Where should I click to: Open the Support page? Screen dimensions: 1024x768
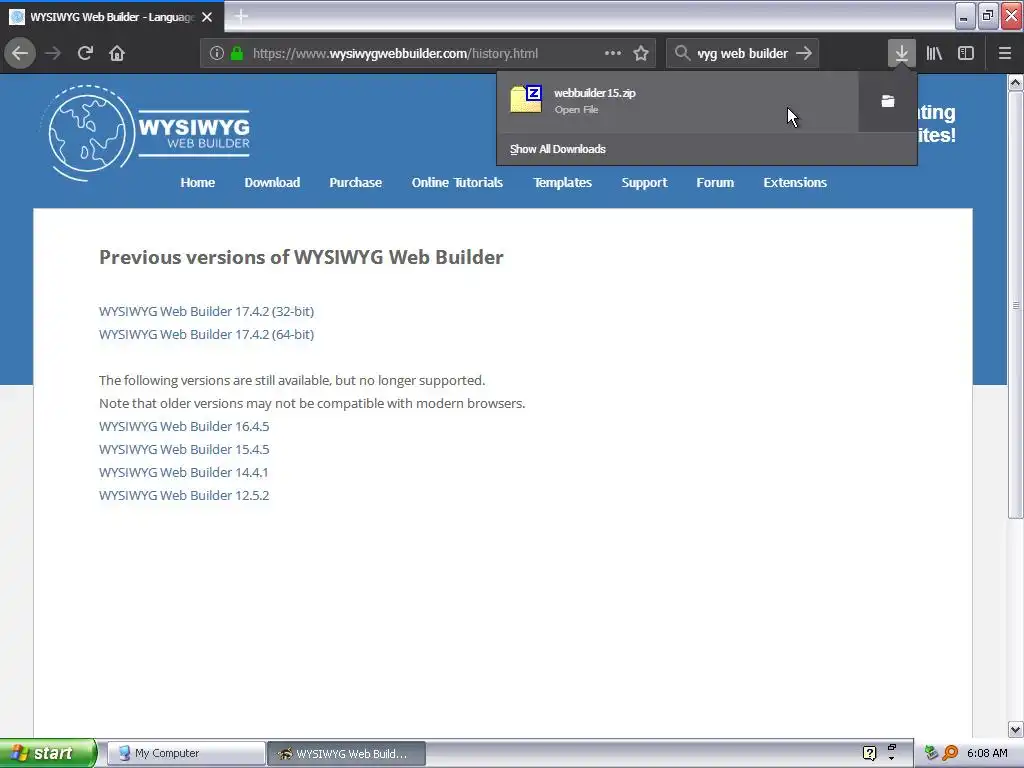pyautogui.click(x=645, y=183)
